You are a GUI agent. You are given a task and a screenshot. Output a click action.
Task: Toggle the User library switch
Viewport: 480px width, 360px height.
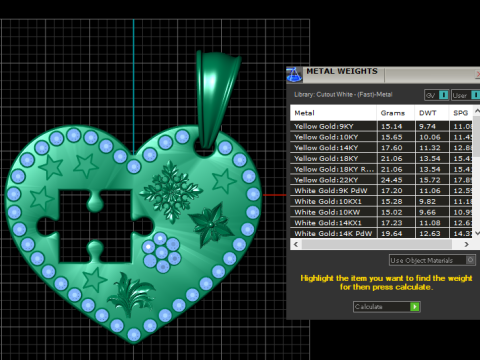[466, 95]
